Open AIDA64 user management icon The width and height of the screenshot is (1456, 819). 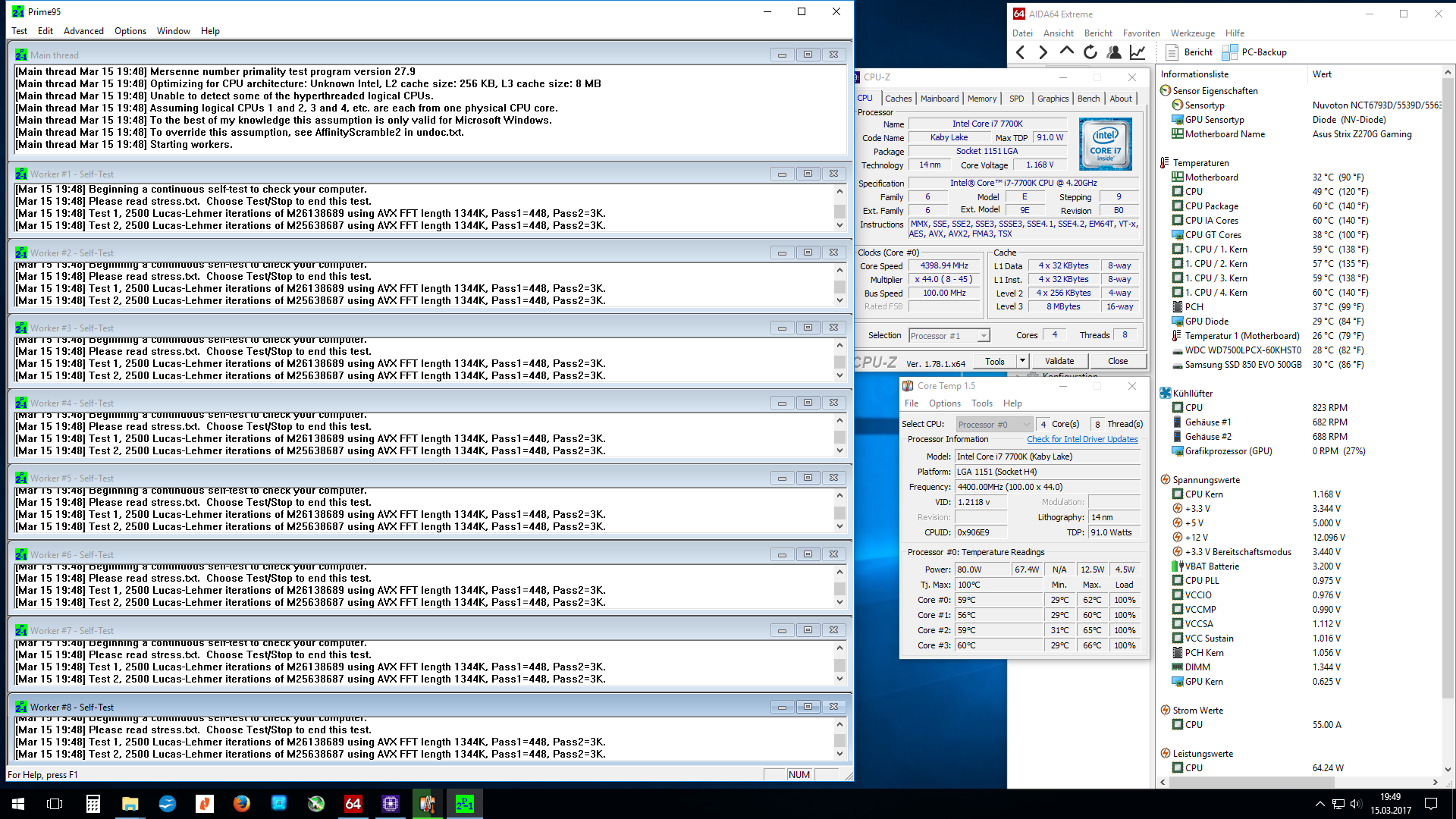click(1113, 52)
